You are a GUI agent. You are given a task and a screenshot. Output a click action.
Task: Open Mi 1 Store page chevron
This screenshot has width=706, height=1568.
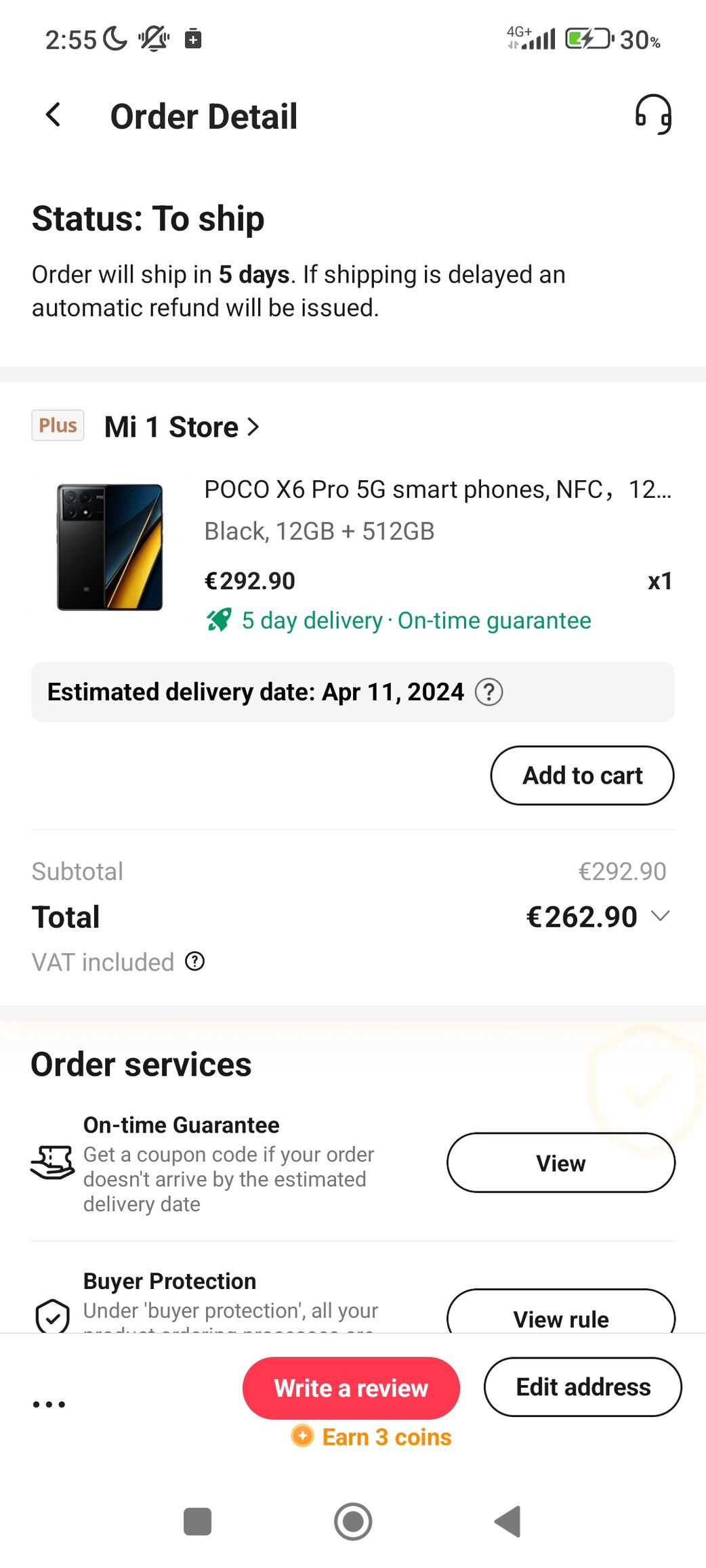click(x=253, y=427)
